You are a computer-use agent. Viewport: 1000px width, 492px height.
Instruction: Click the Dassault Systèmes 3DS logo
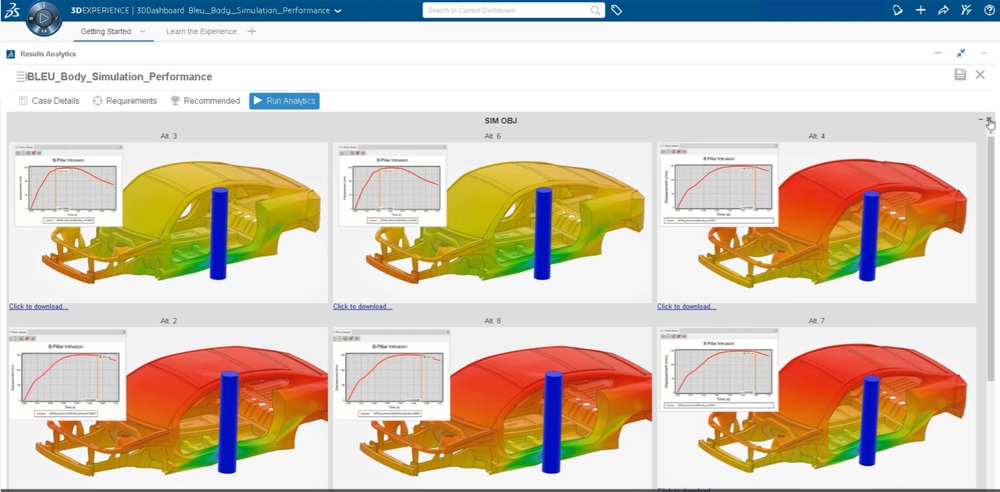coord(12,10)
